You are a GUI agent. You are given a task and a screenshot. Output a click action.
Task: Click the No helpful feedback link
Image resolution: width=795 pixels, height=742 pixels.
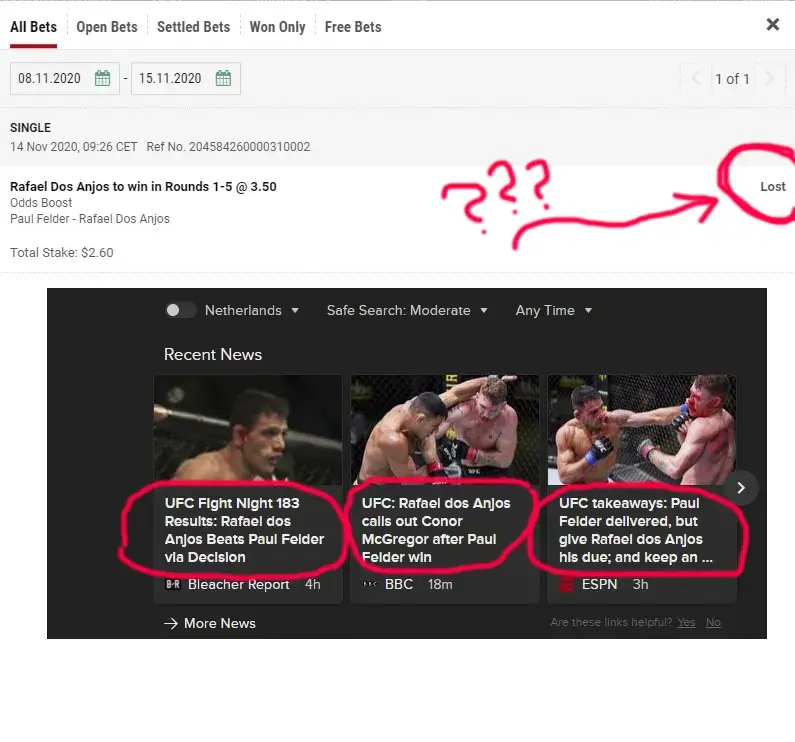pyautogui.click(x=713, y=622)
